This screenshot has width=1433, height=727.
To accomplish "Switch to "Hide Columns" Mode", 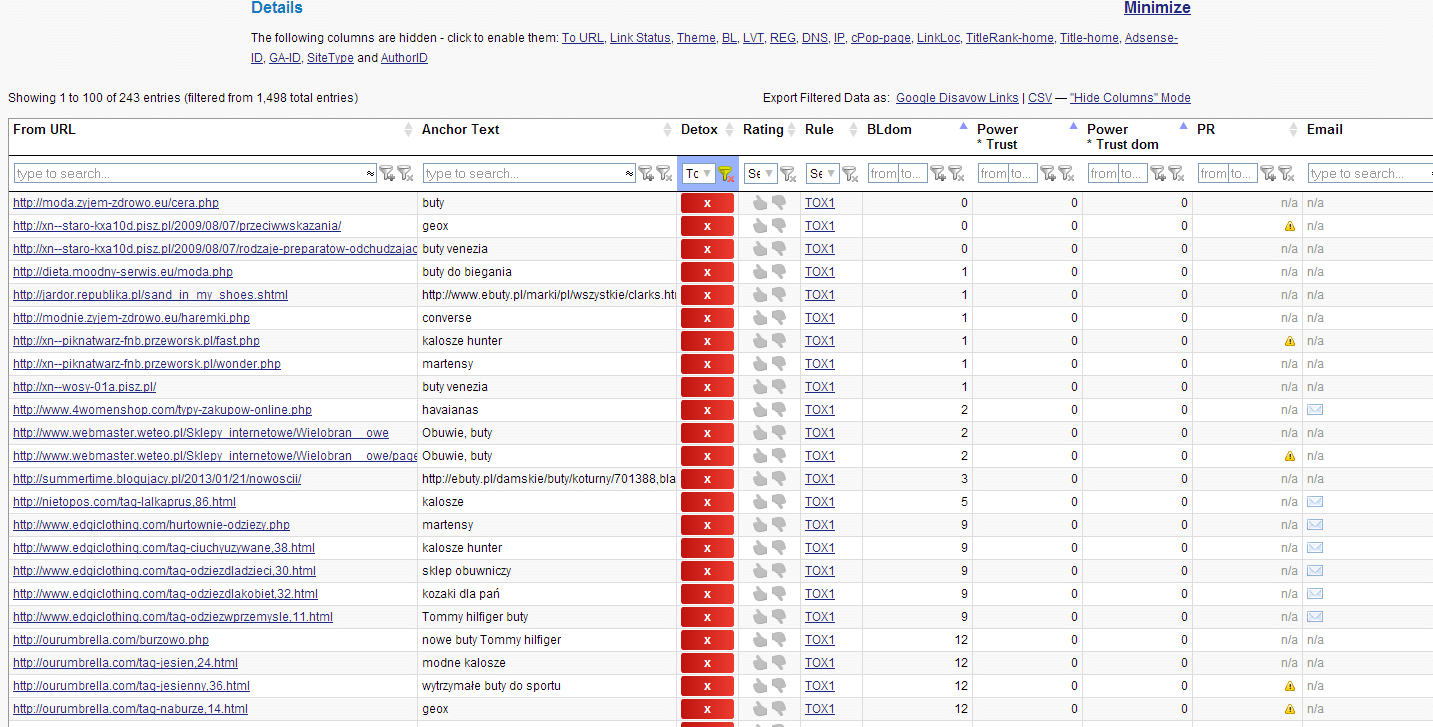I will click(1130, 98).
